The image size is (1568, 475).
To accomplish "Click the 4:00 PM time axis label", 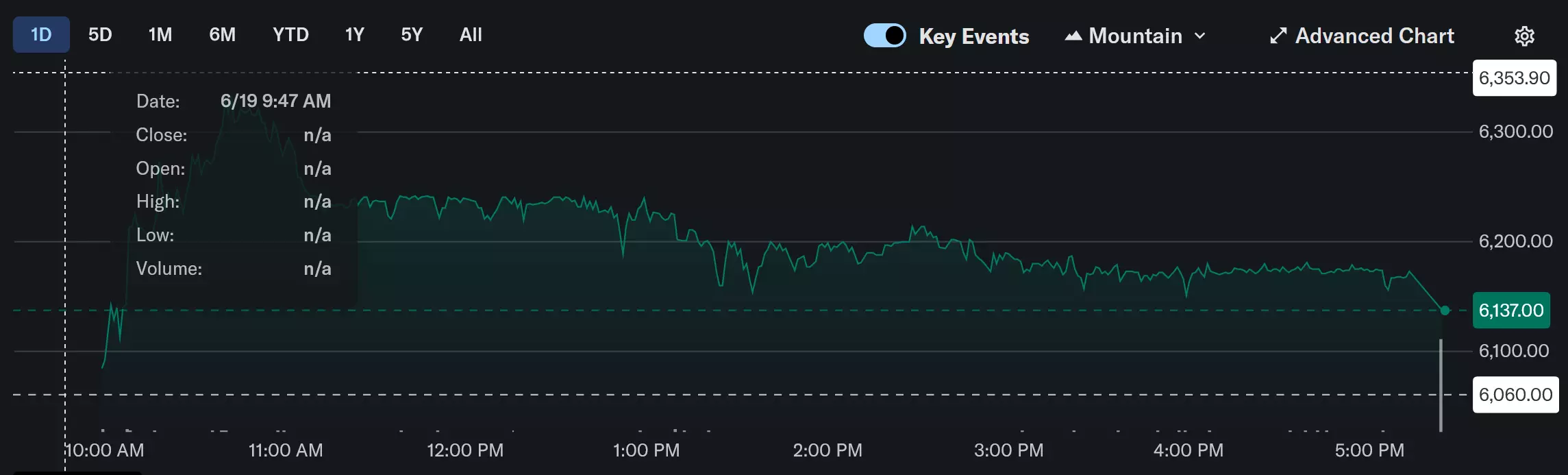I will point(1189,450).
